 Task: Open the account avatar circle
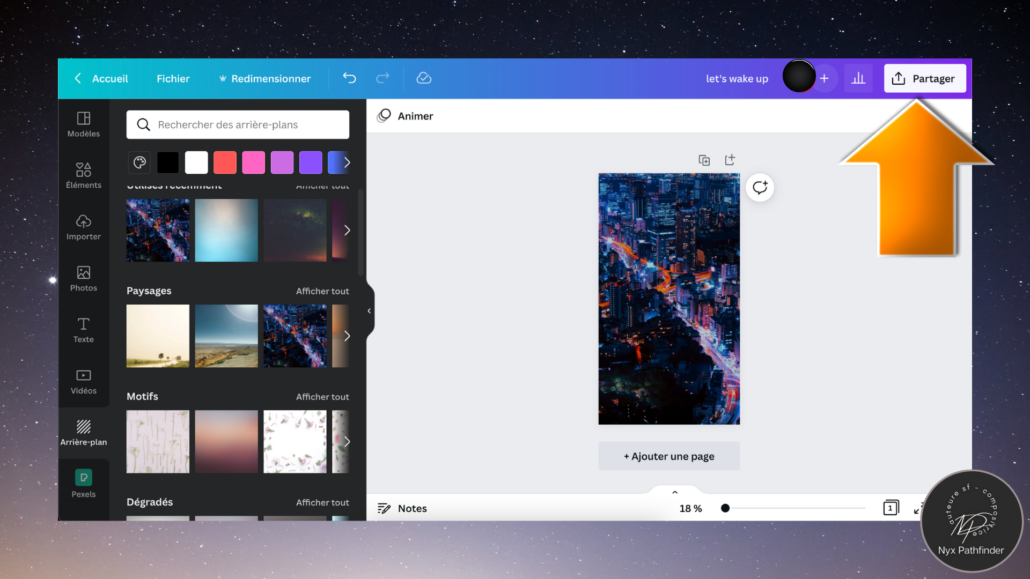(x=799, y=76)
